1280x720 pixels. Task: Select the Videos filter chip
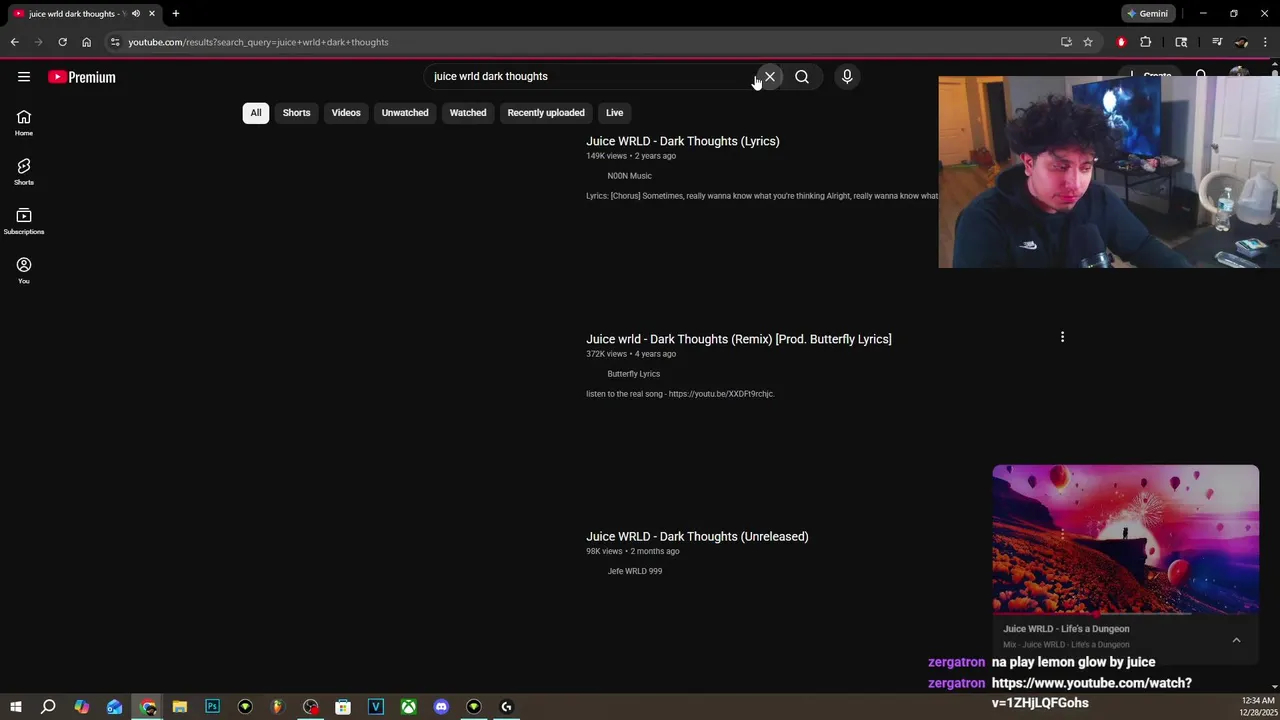346,113
